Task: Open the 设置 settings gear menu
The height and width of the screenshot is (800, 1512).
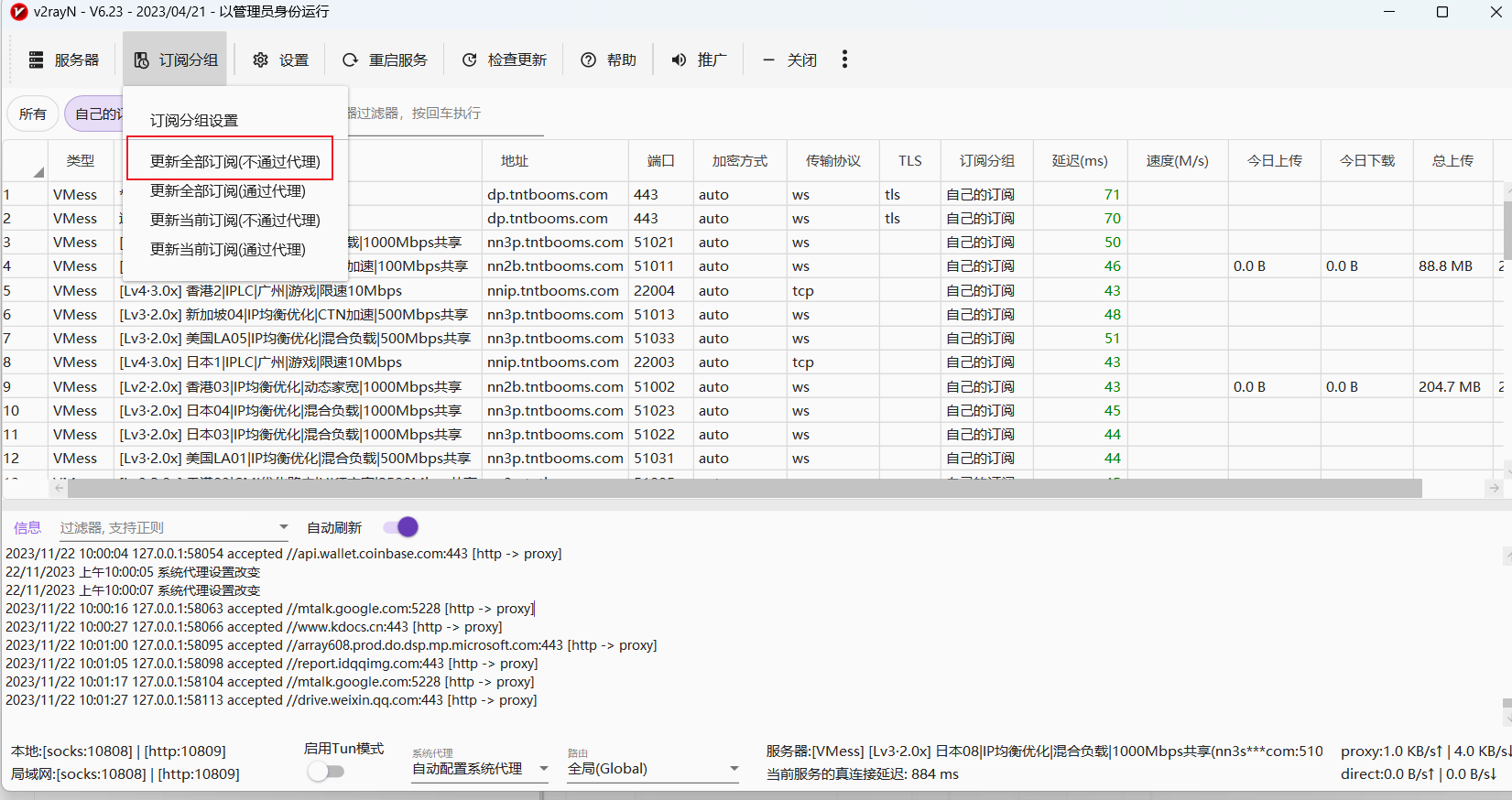Action: [281, 59]
